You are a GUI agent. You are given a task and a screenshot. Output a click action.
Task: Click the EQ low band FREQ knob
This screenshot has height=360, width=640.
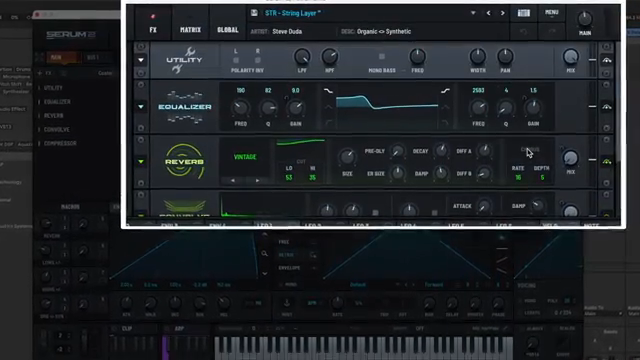click(x=240, y=108)
